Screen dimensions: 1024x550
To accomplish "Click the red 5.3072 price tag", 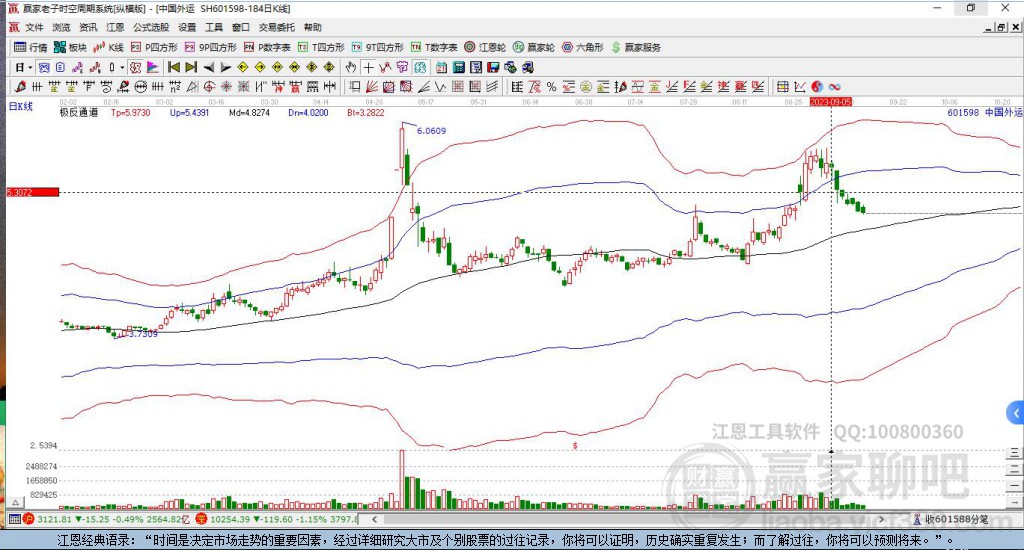I will pos(33,192).
